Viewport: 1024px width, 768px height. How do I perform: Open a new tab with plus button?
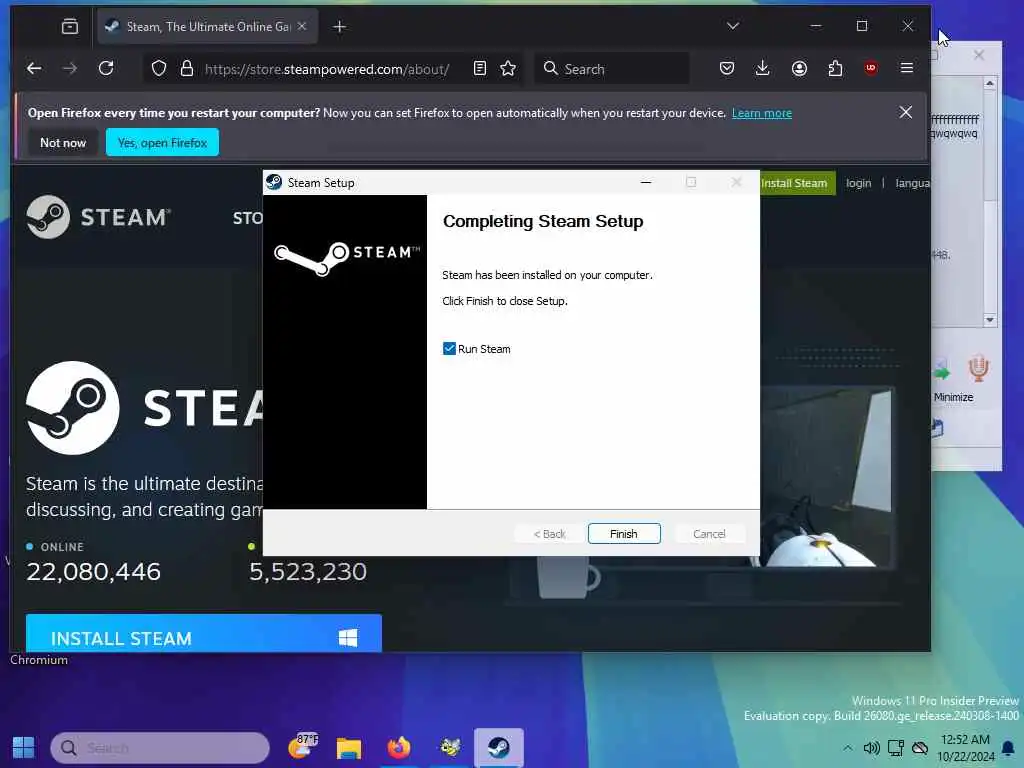pos(340,27)
